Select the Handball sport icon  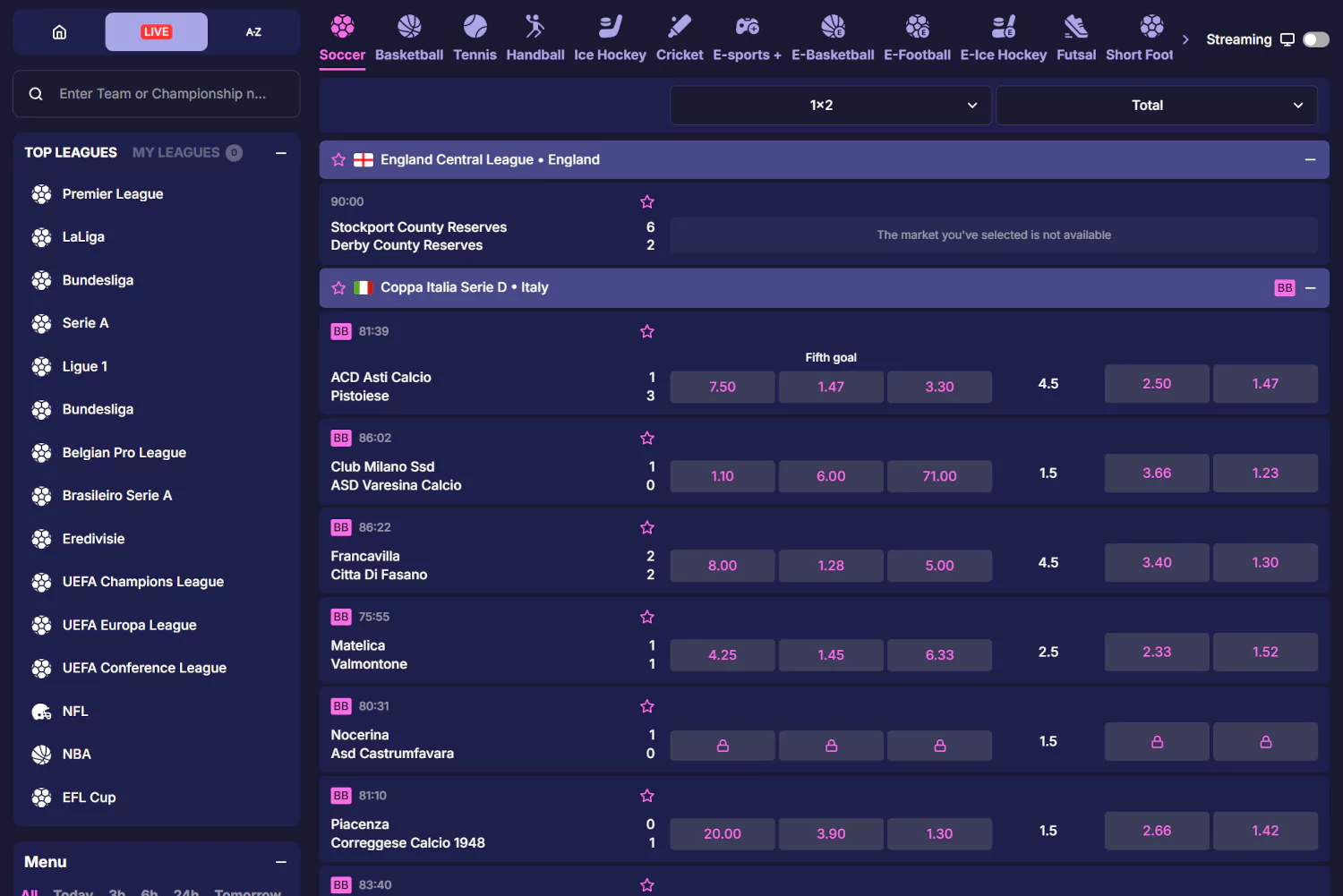pyautogui.click(x=535, y=26)
